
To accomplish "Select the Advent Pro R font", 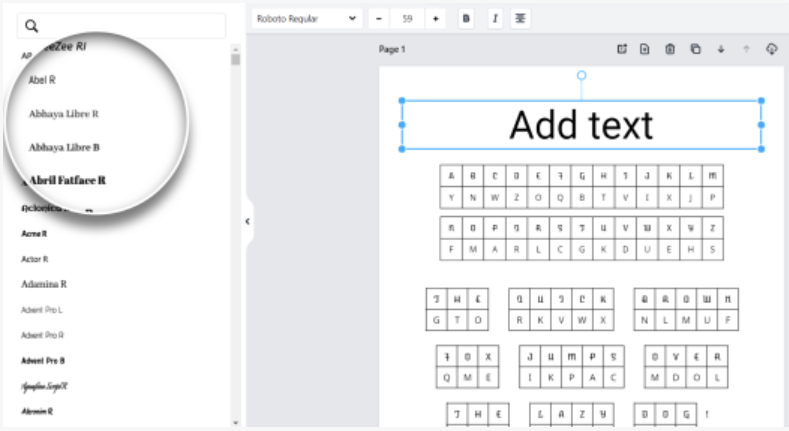I will click(42, 335).
